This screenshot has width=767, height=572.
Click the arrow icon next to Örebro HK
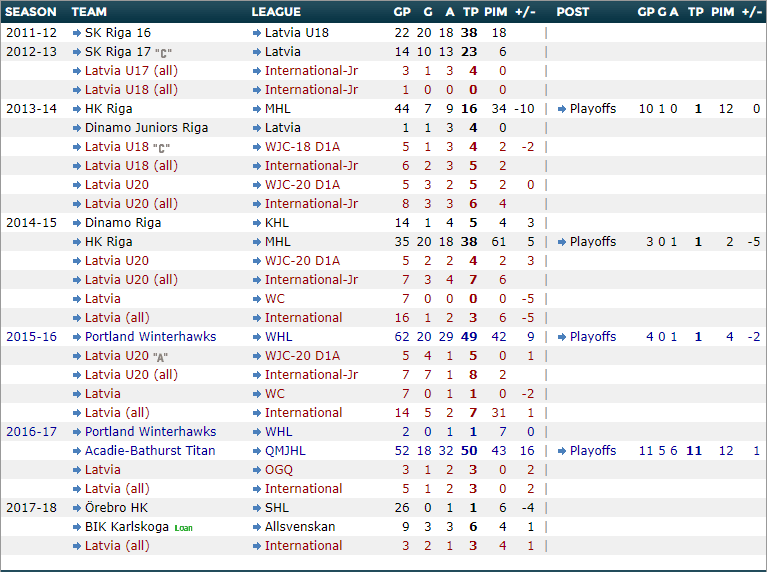tap(76, 508)
